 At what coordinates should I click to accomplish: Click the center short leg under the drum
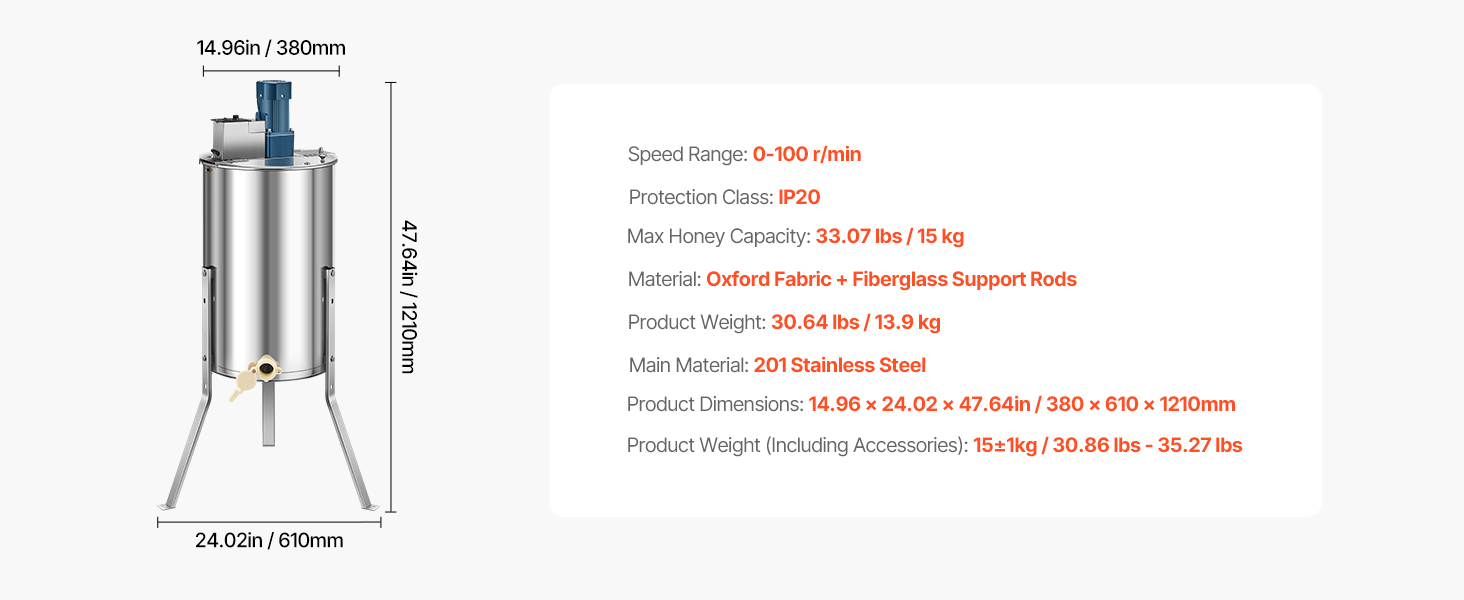268,414
